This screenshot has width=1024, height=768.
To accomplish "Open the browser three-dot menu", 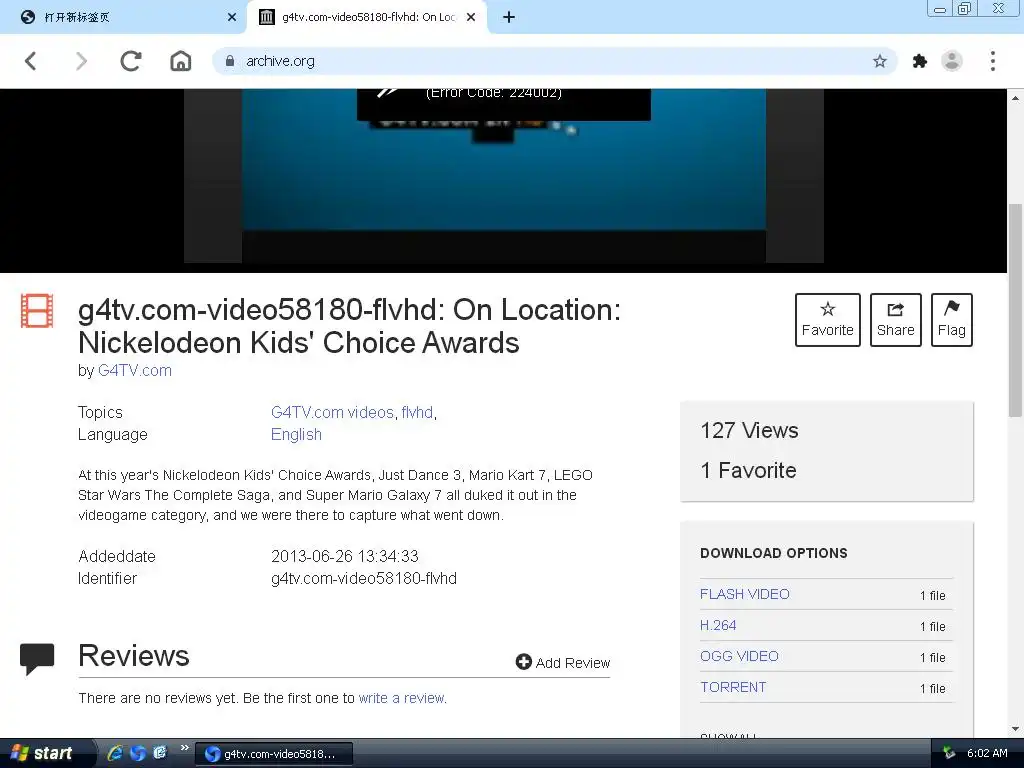I will (993, 61).
